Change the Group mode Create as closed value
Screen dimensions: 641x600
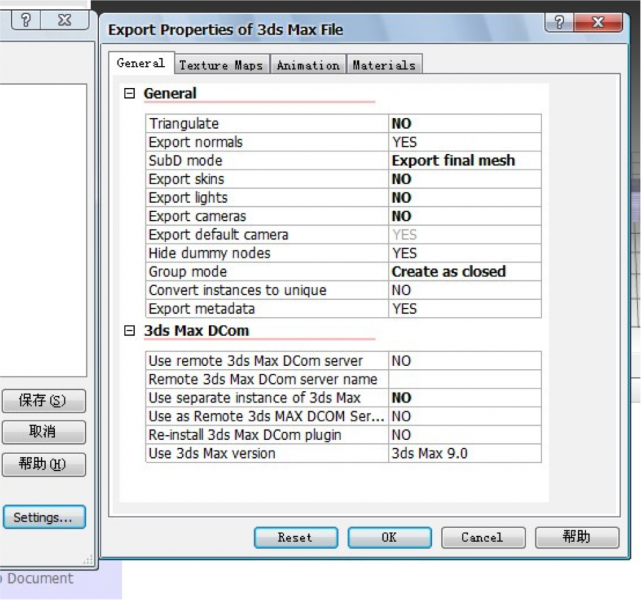(x=465, y=272)
